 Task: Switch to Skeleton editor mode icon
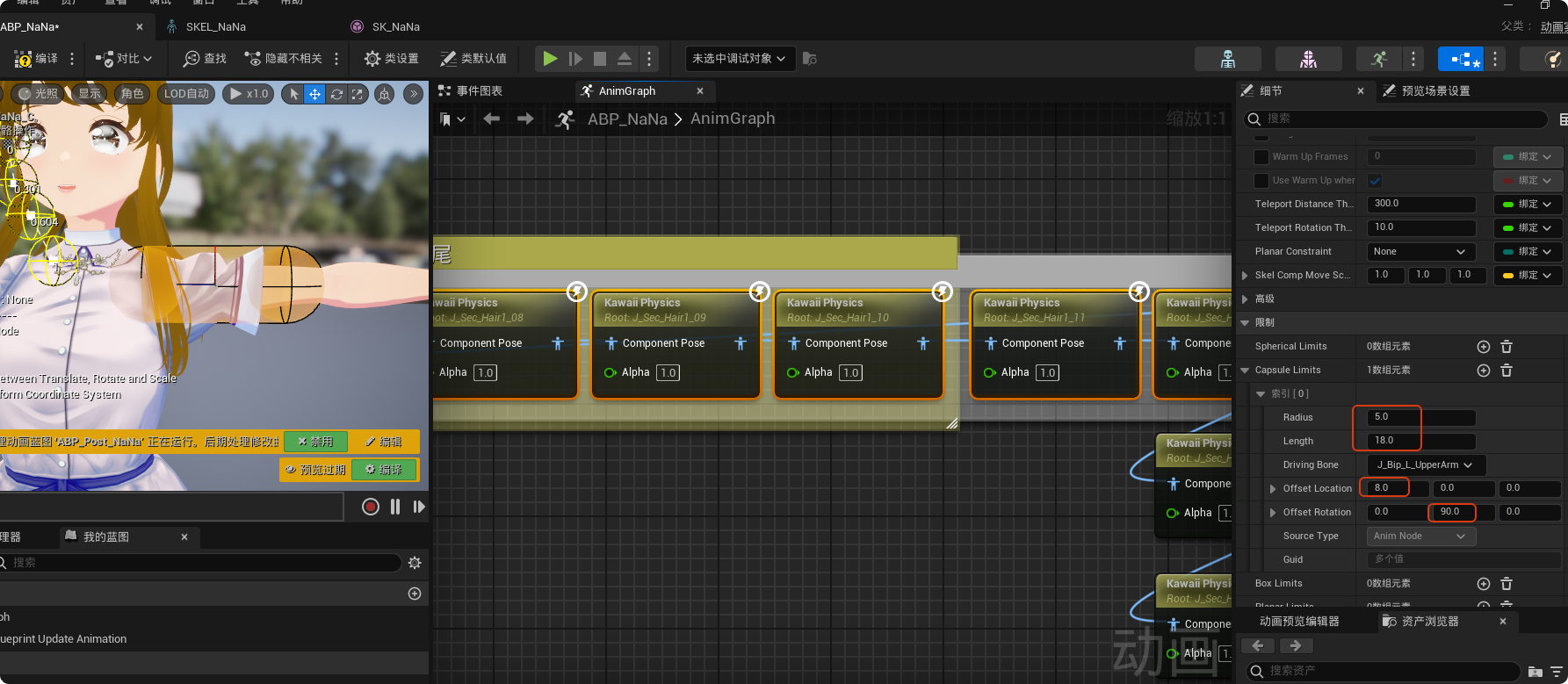tap(1228, 59)
